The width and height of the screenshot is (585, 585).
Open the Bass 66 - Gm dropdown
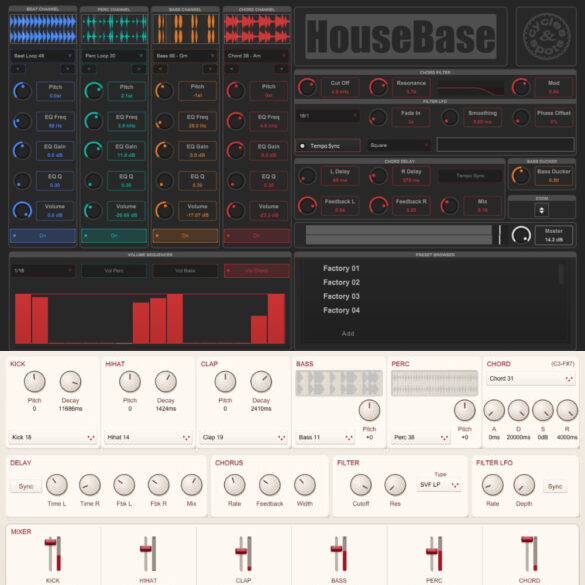point(185,56)
